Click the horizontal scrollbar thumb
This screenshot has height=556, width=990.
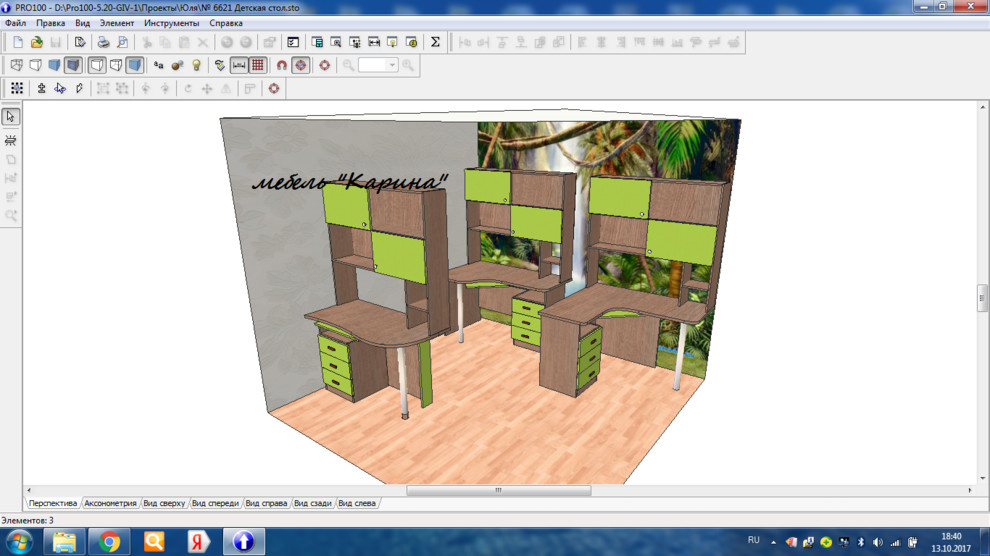click(x=498, y=491)
